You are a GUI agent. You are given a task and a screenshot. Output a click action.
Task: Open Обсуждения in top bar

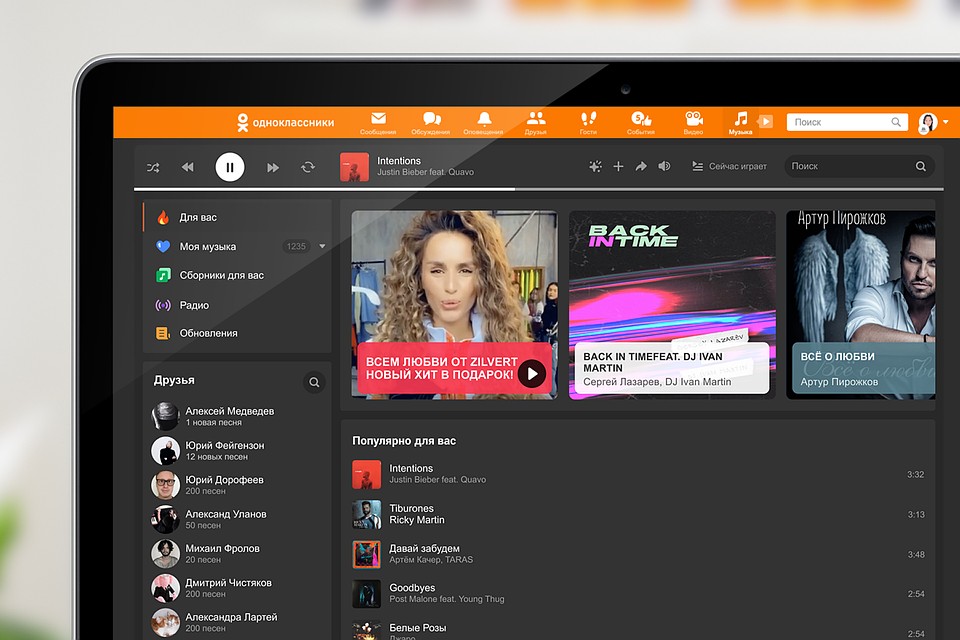pyautogui.click(x=431, y=122)
